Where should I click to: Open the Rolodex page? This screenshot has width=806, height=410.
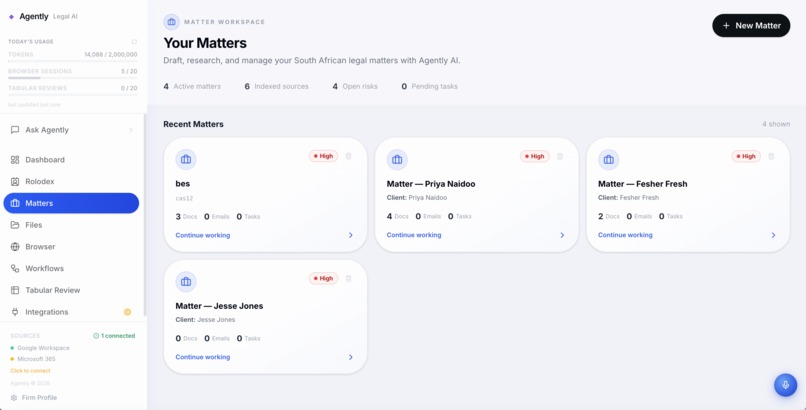(71, 181)
